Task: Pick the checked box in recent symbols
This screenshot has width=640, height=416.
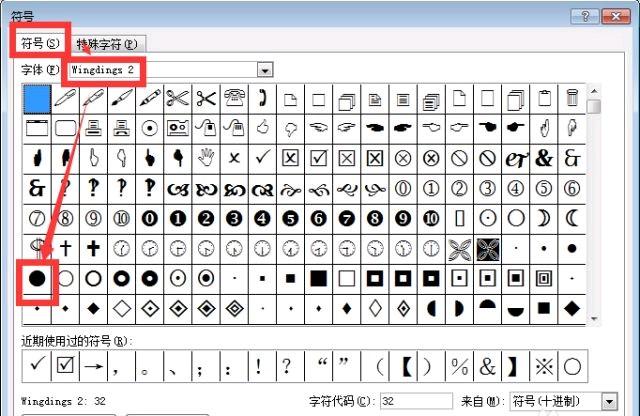Action: tap(66, 366)
